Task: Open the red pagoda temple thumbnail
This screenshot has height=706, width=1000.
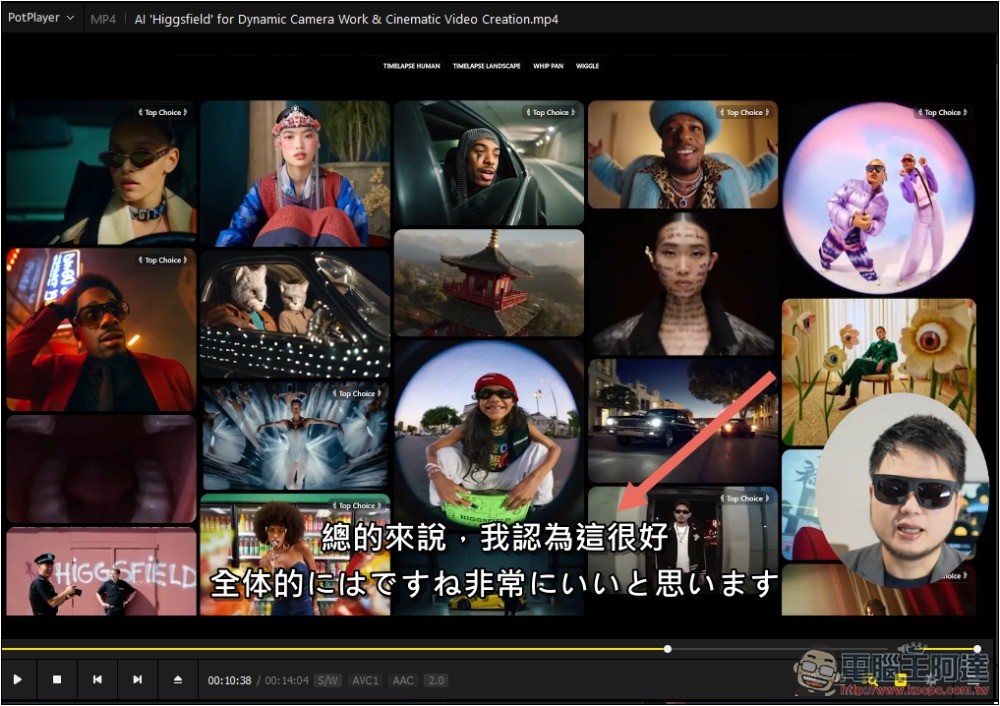Action: (x=488, y=282)
